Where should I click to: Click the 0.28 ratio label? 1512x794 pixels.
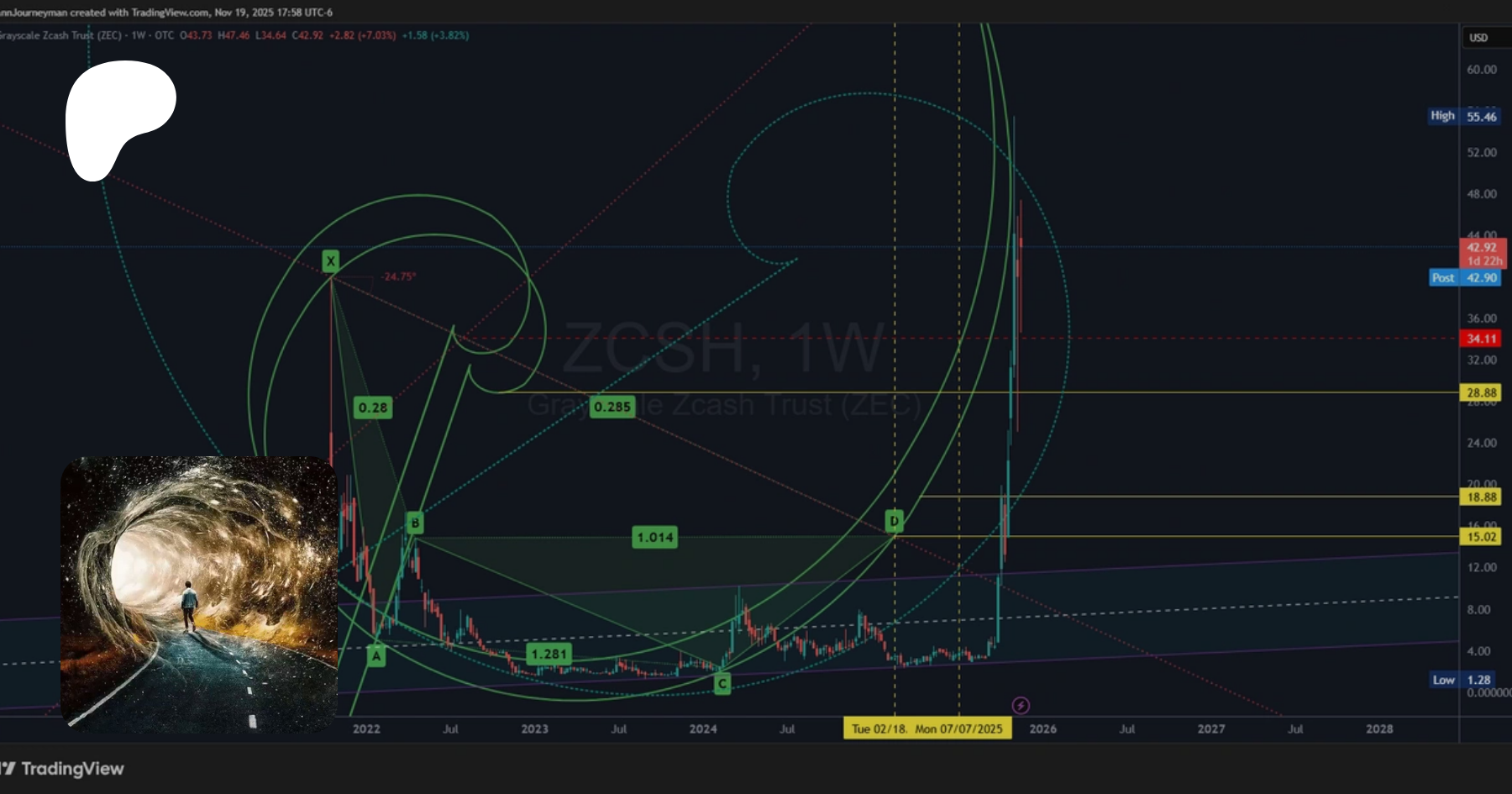tap(373, 408)
